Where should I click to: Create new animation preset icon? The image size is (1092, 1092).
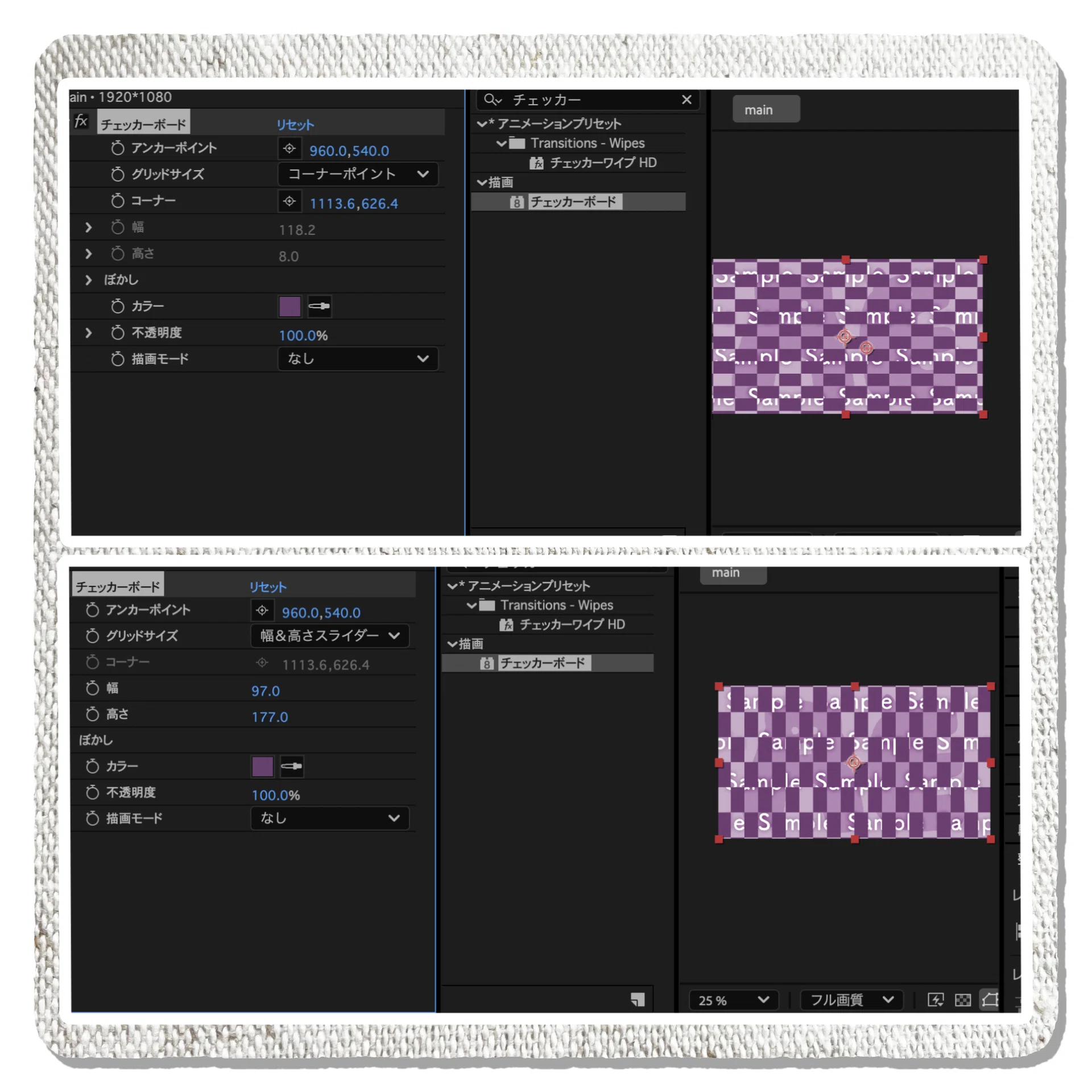tap(637, 999)
